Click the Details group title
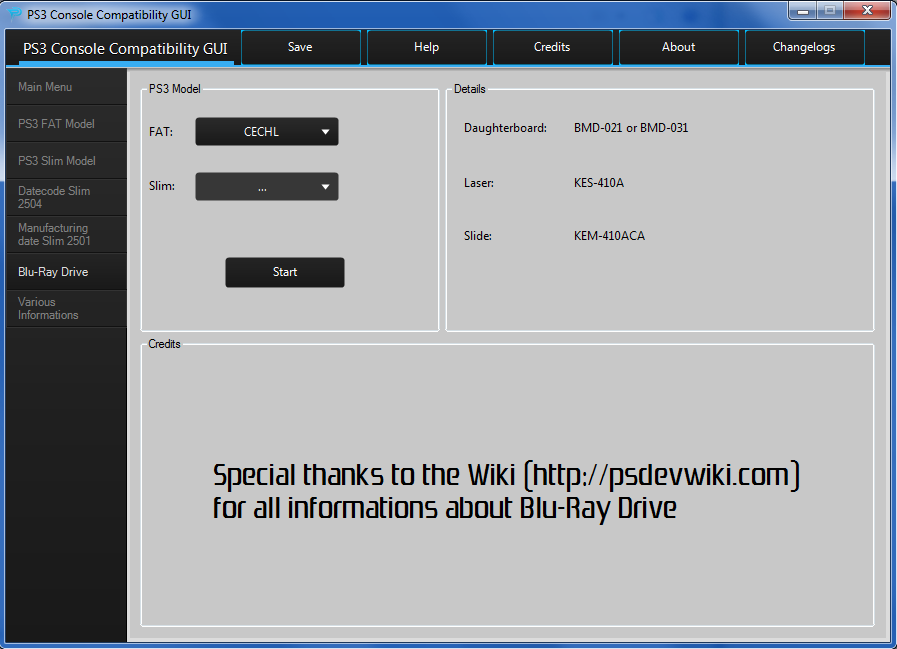This screenshot has width=897, height=649. (x=470, y=89)
